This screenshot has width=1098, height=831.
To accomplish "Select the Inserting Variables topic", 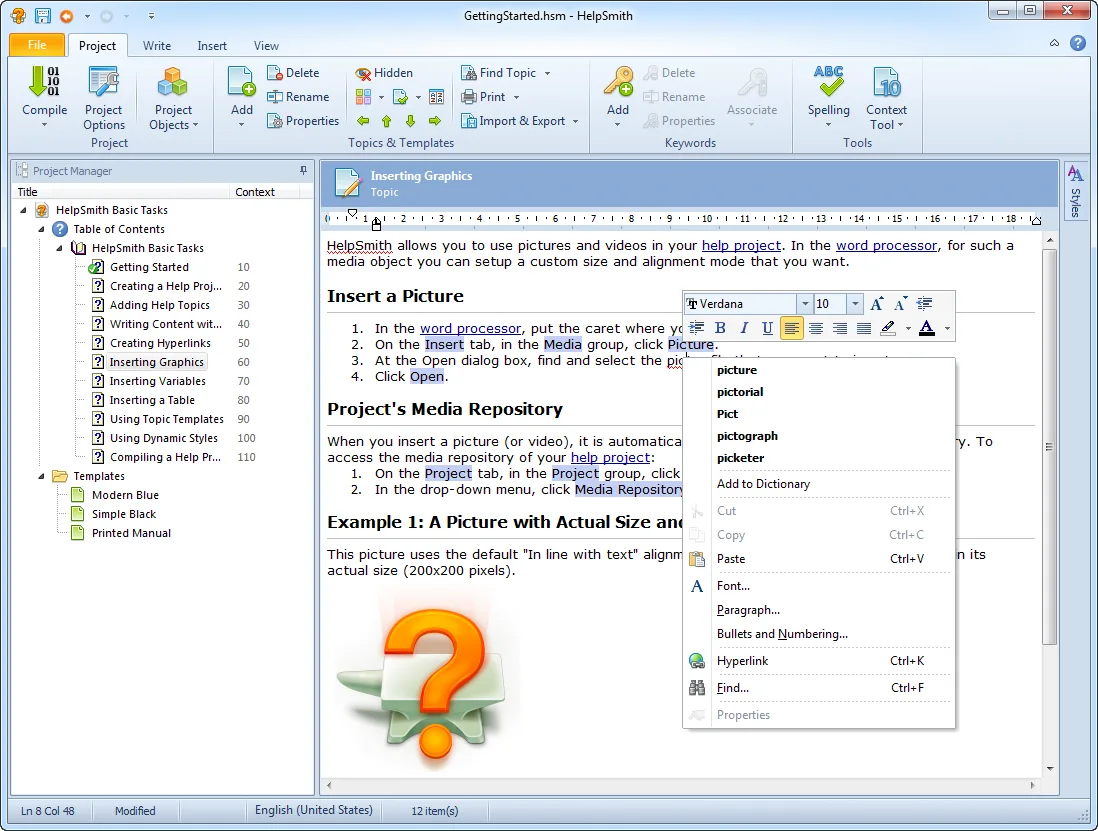I will coord(158,381).
